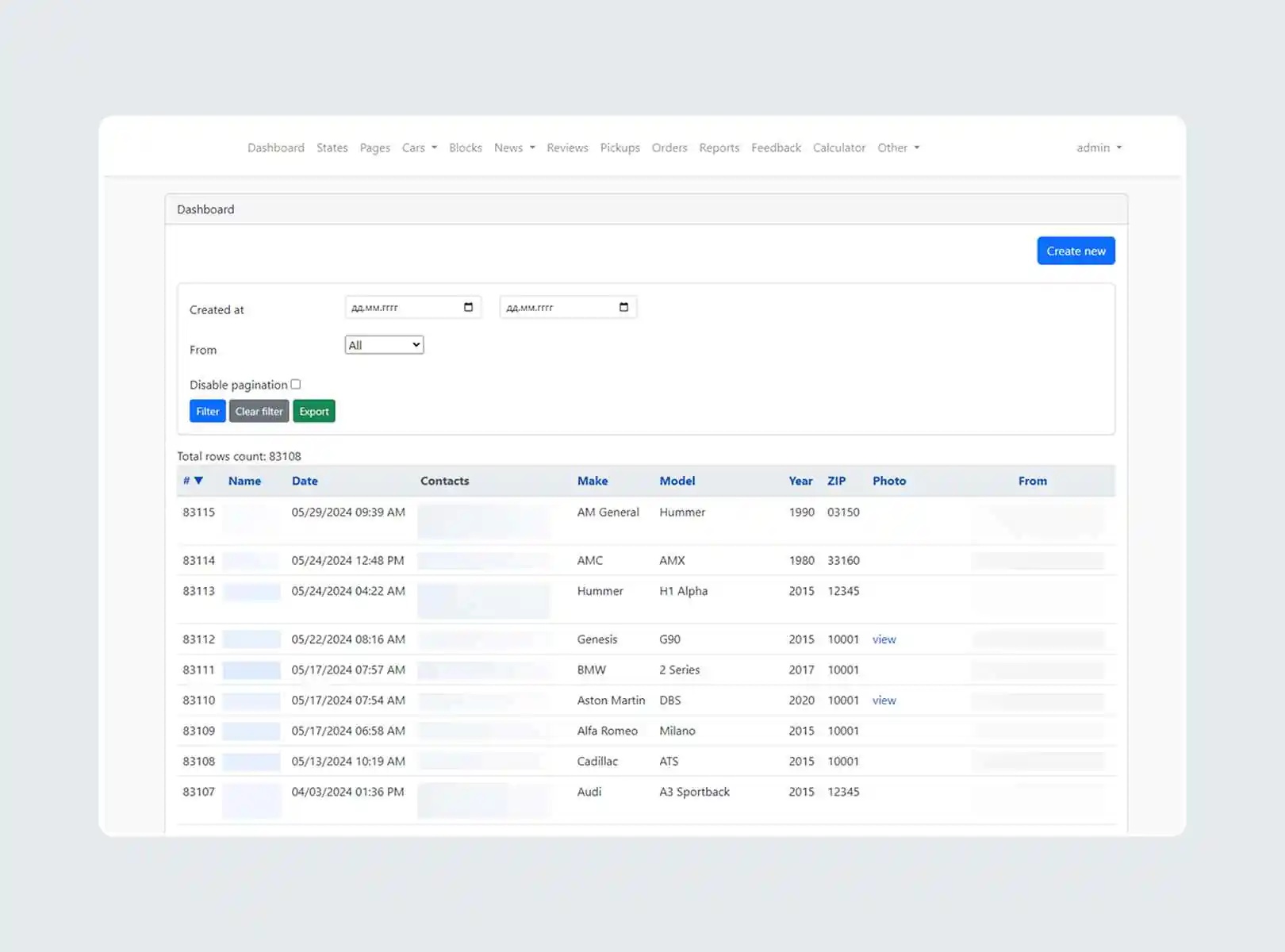
Task: Open the Other dropdown menu
Action: coord(898,148)
